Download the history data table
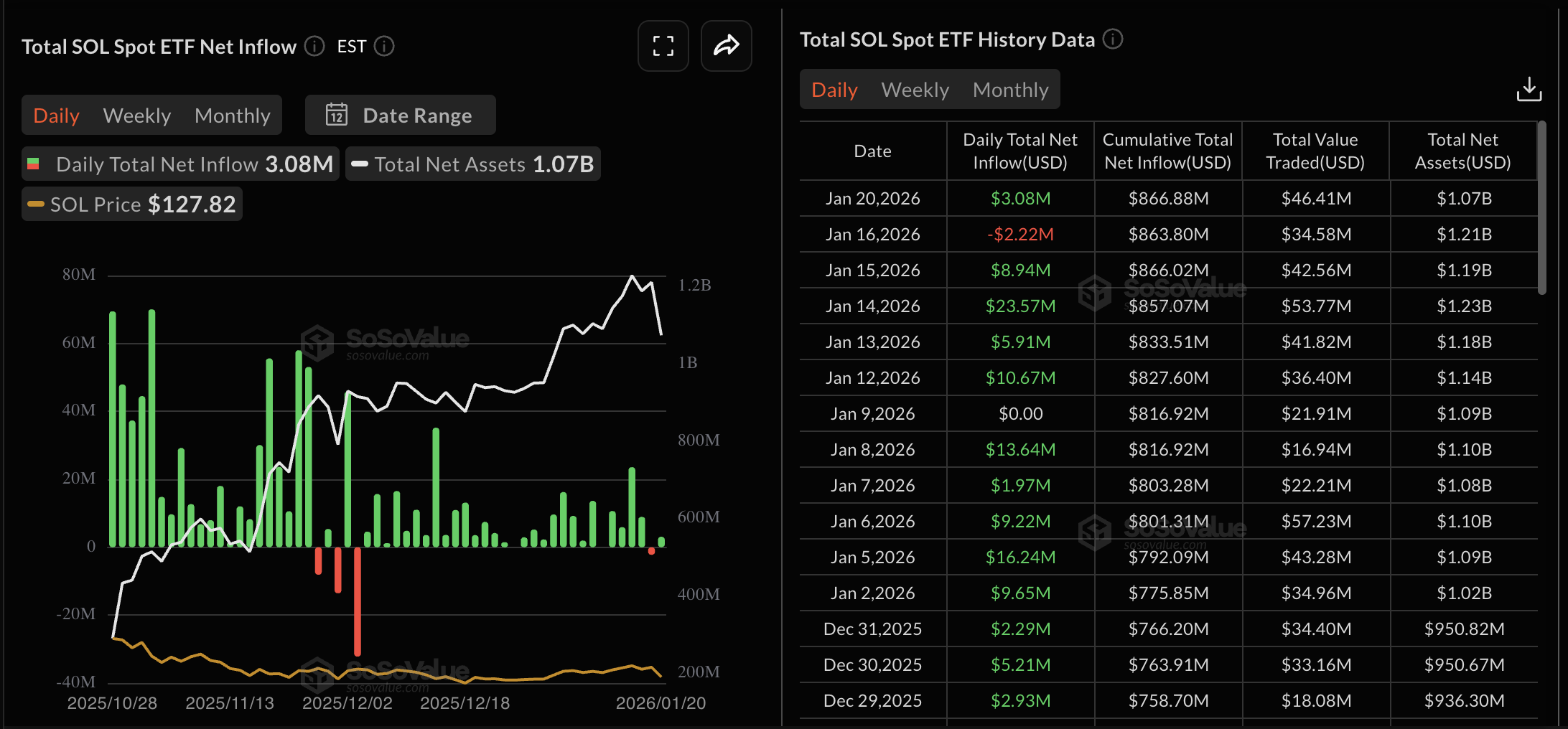This screenshot has height=729, width=1568. pos(1529,90)
